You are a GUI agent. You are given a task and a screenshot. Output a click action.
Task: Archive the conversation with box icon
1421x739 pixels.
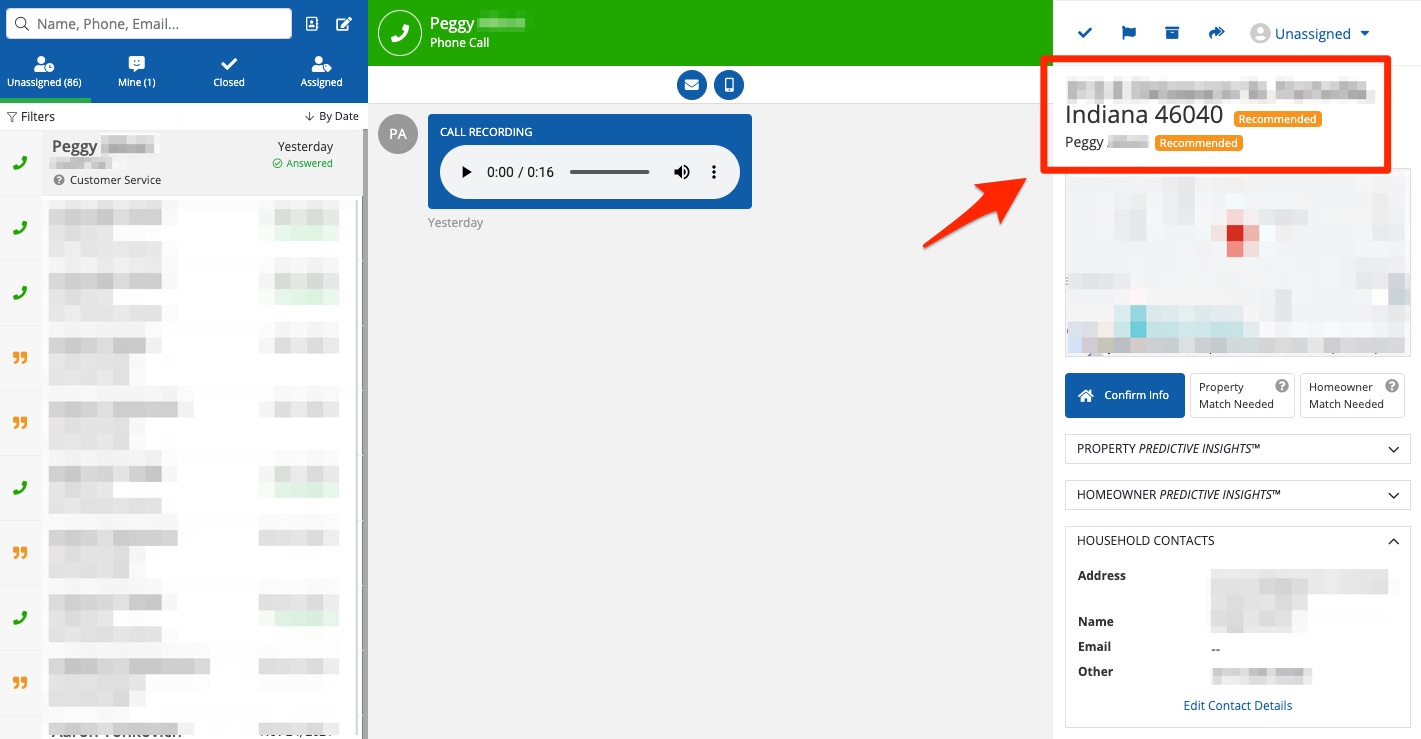tap(1172, 33)
